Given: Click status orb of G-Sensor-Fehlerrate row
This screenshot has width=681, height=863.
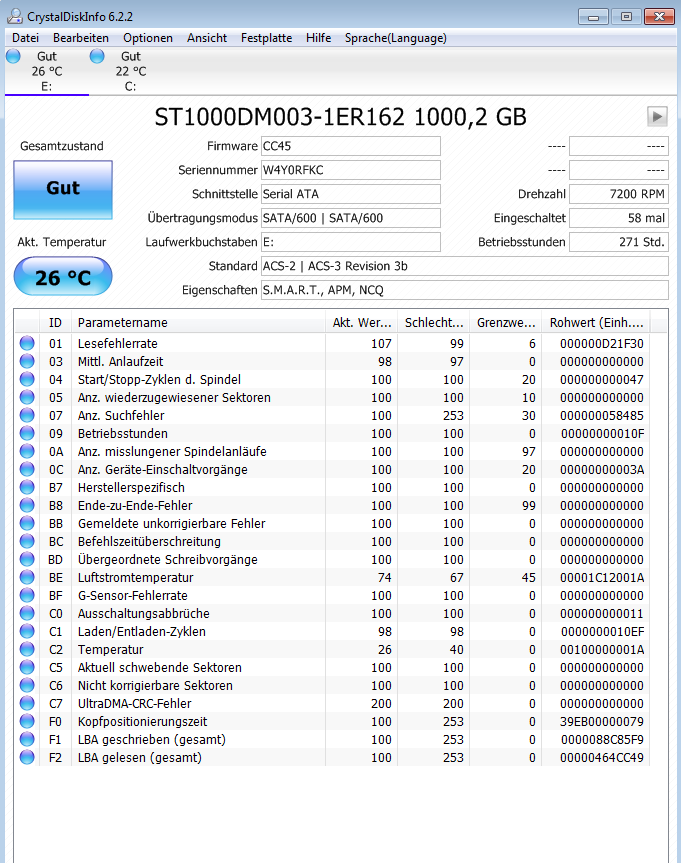Looking at the screenshot, I should coord(27,596).
